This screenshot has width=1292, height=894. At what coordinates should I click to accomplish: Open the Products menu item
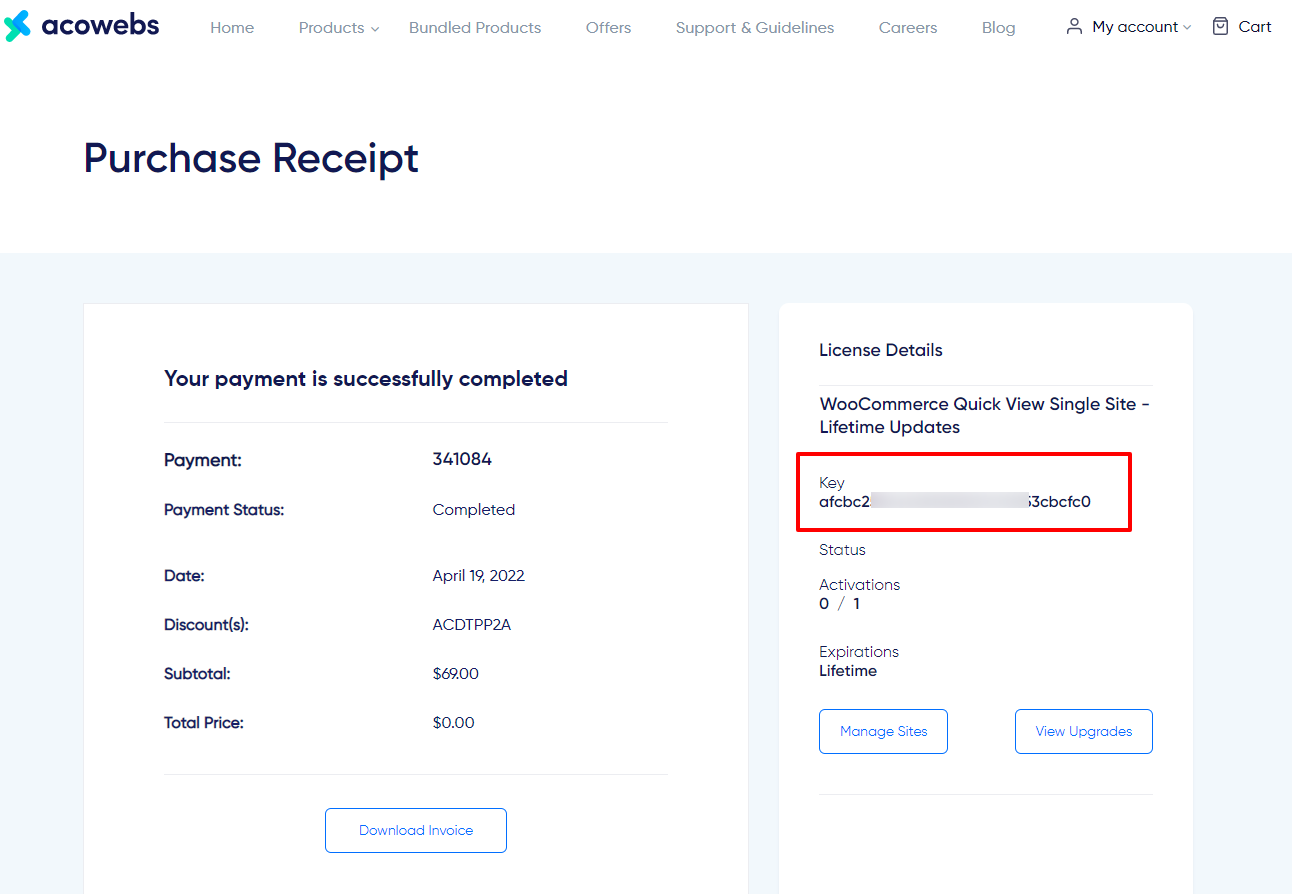tap(331, 28)
